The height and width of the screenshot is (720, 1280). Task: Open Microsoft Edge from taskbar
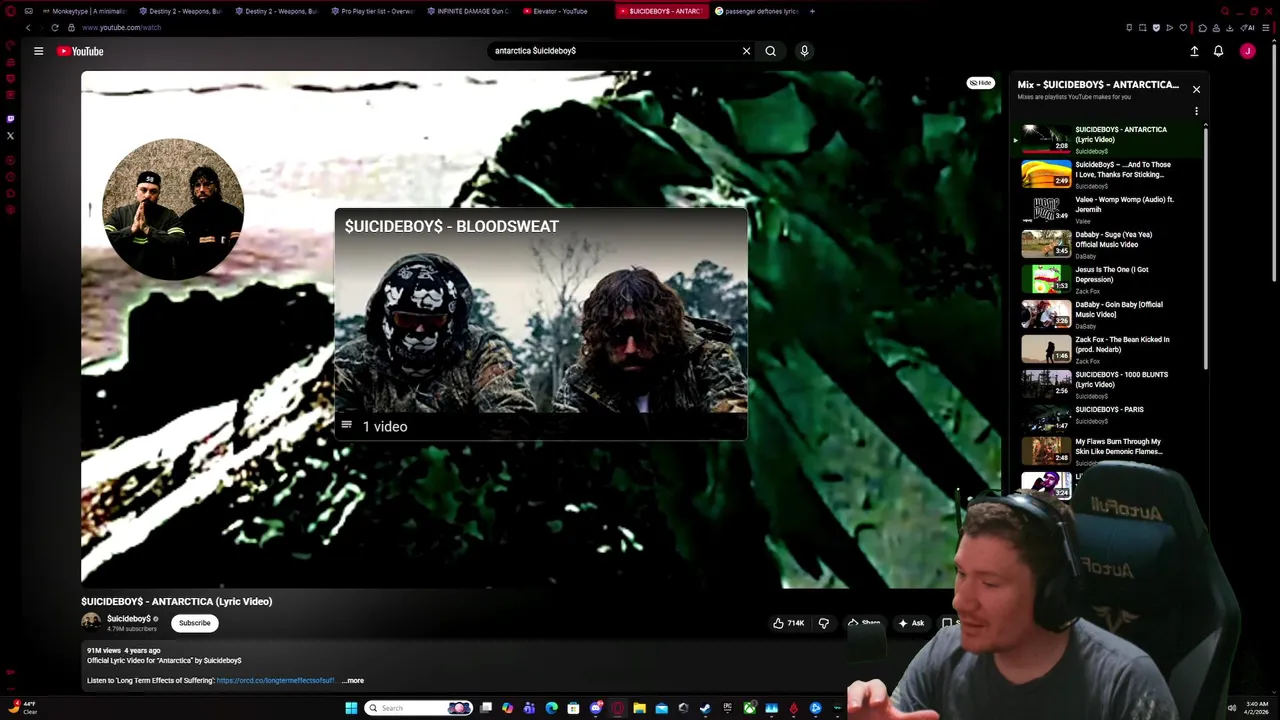click(x=551, y=708)
